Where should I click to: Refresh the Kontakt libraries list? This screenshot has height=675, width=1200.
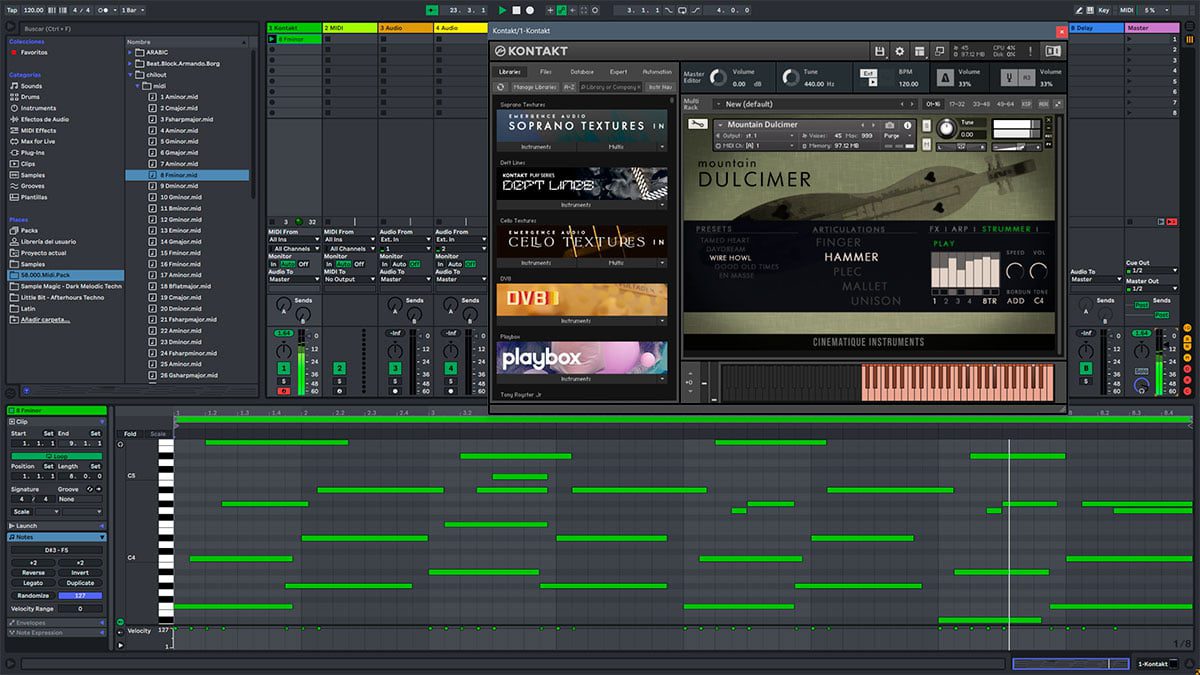[501, 87]
